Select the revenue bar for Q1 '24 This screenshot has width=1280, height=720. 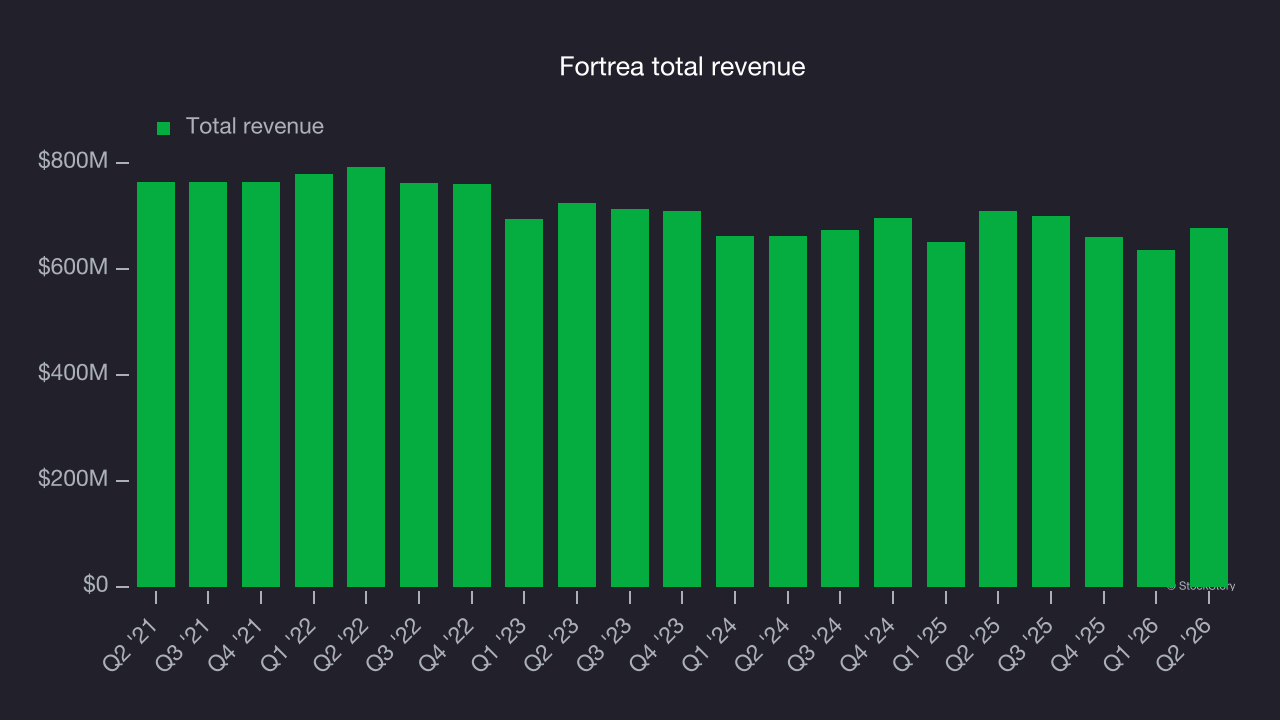pyautogui.click(x=735, y=411)
